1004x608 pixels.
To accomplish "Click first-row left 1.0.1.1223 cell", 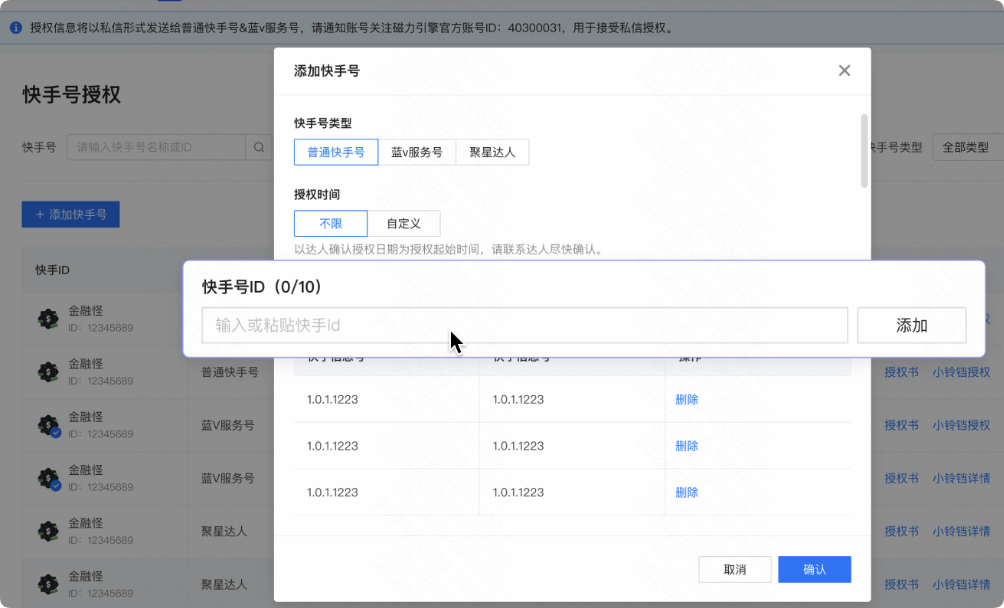I will [332, 399].
